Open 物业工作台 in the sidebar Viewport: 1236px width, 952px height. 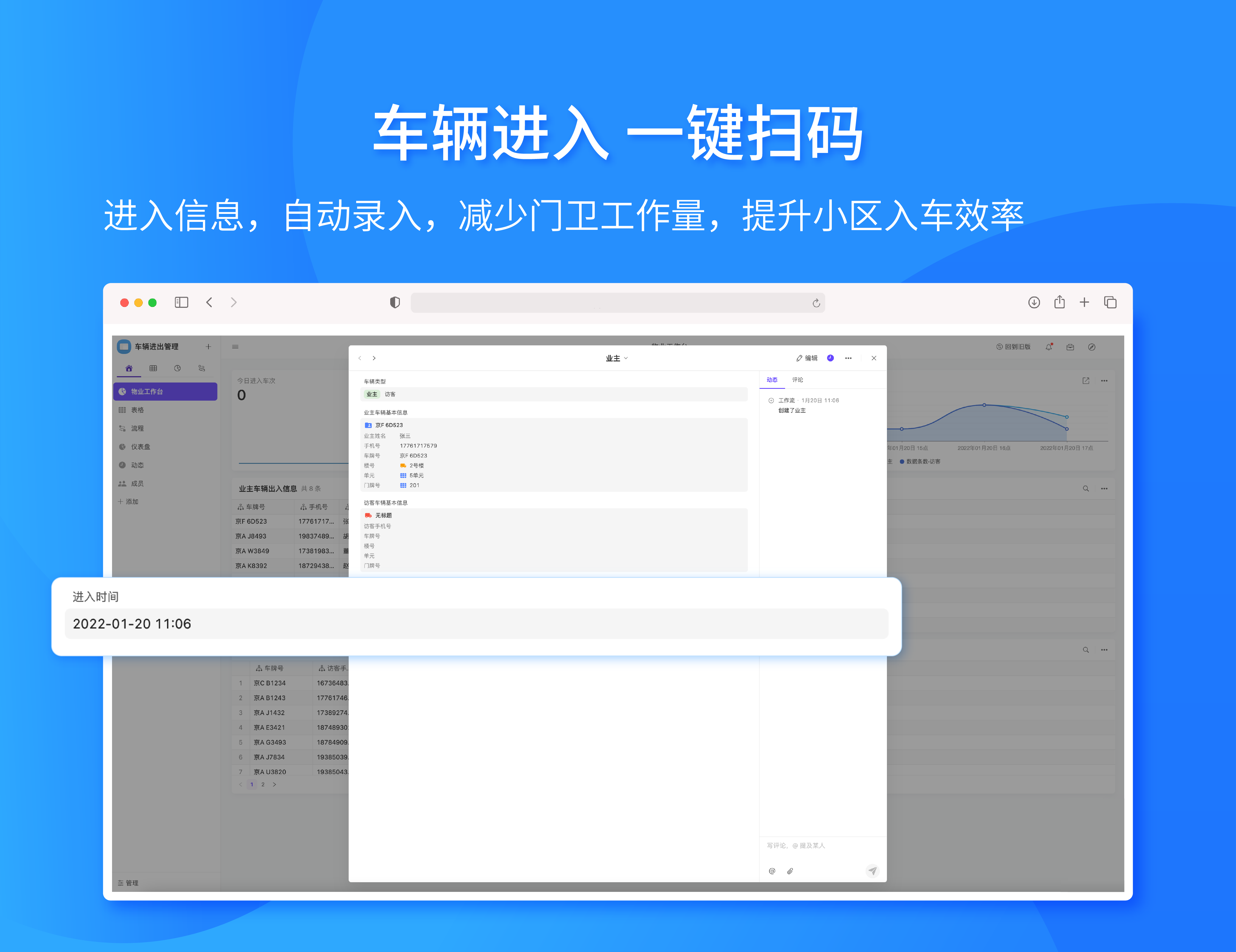165,391
